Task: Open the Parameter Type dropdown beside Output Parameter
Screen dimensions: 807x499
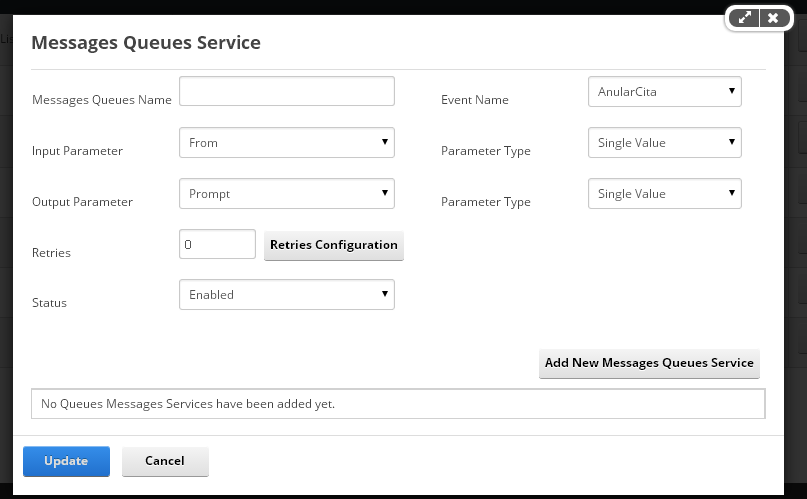Action: [x=664, y=193]
